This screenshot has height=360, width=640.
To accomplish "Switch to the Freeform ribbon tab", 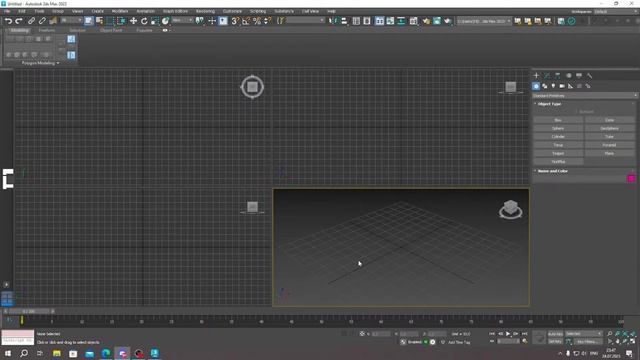I will click(47, 30).
